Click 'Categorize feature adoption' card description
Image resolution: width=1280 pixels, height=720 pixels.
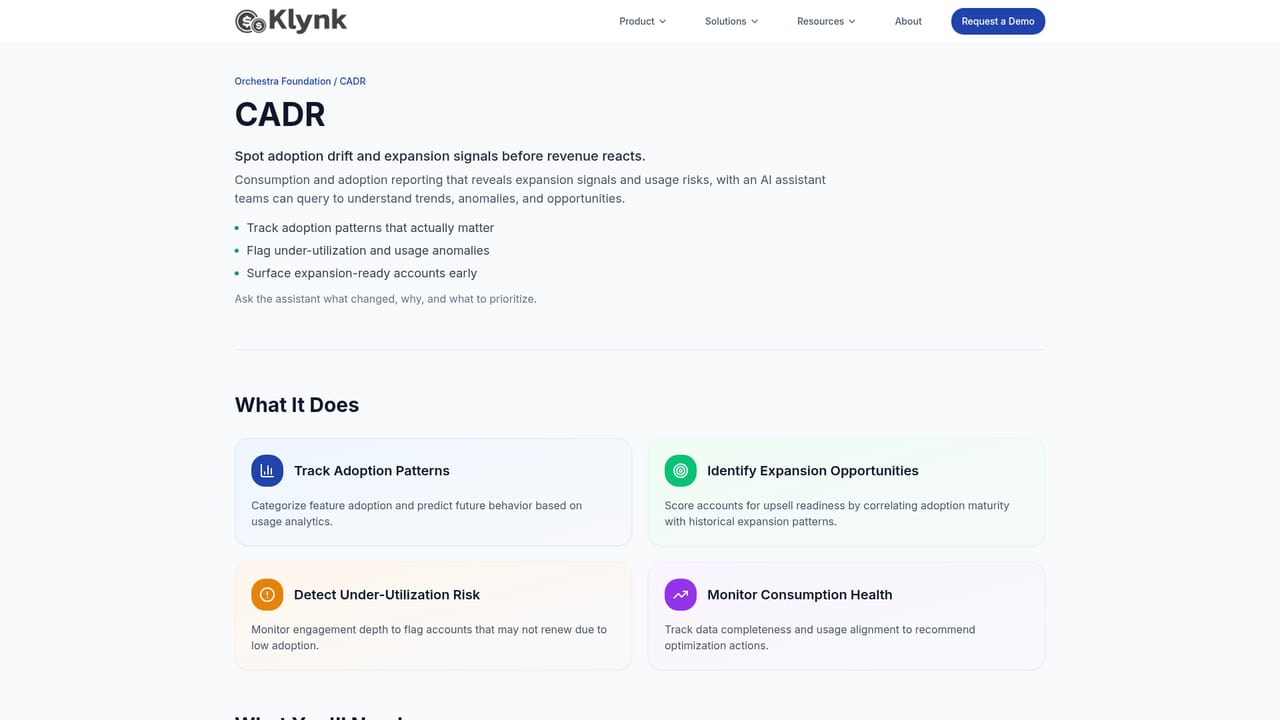pyautogui.click(x=417, y=514)
